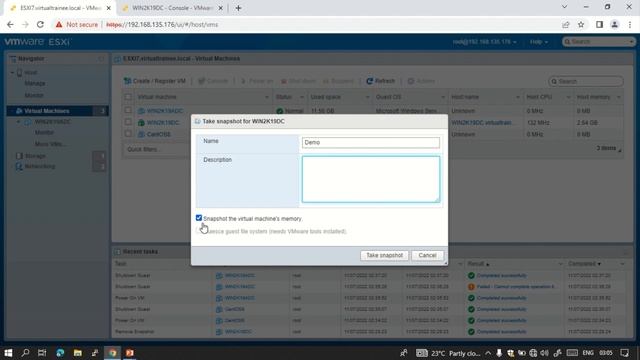Uncheck Snapshot the virtual machine's memory

pyautogui.click(x=199, y=218)
